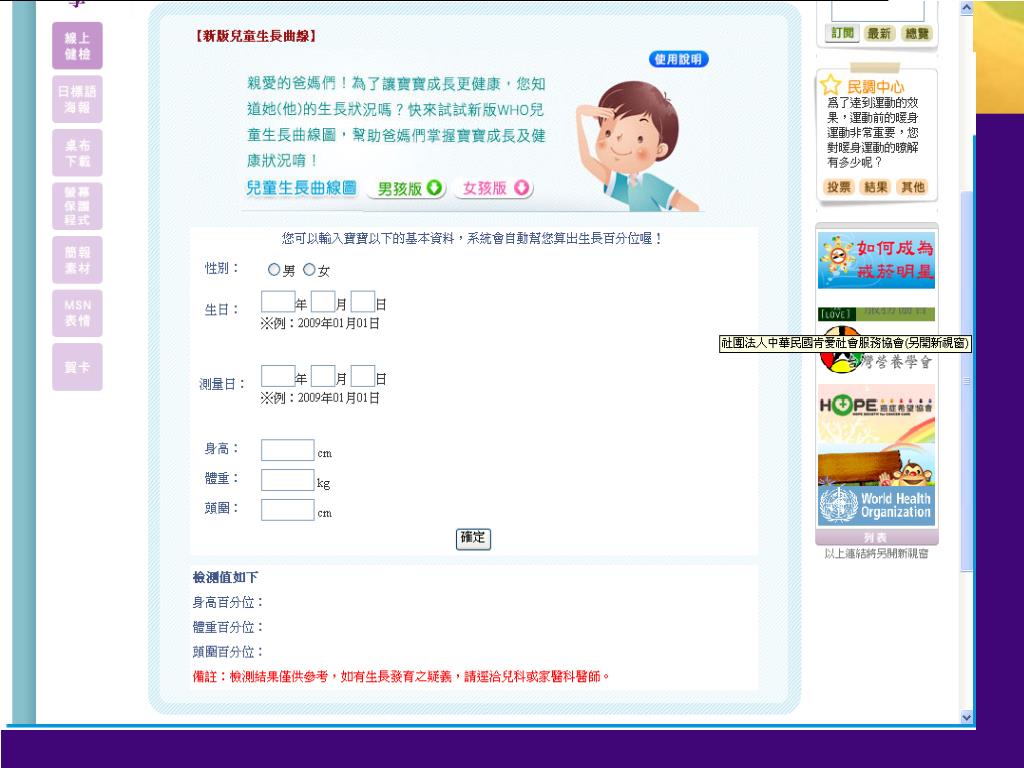Click the scrollbar down arrow
1024x768 pixels.
(967, 717)
